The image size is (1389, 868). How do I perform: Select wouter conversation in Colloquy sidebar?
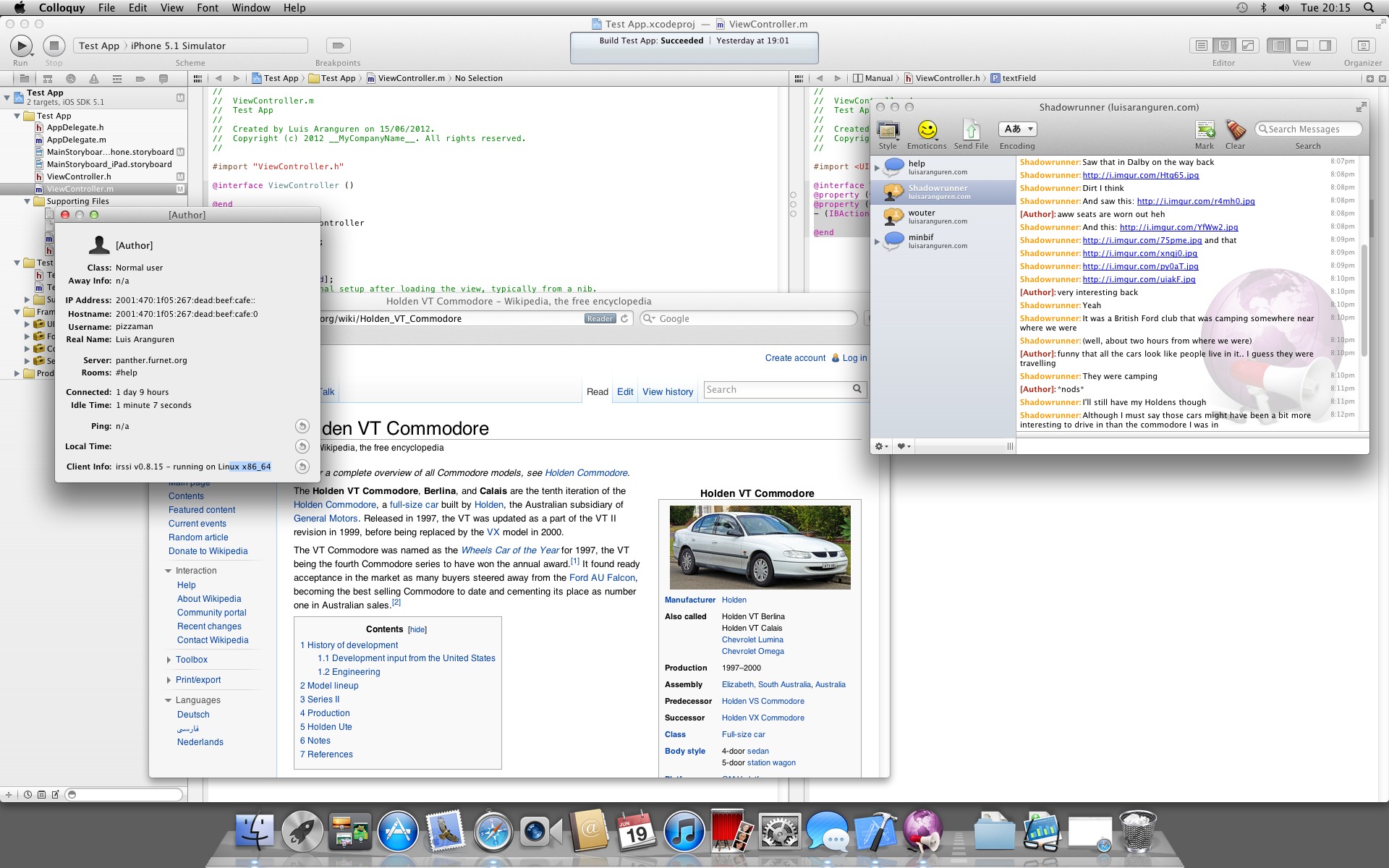943,216
